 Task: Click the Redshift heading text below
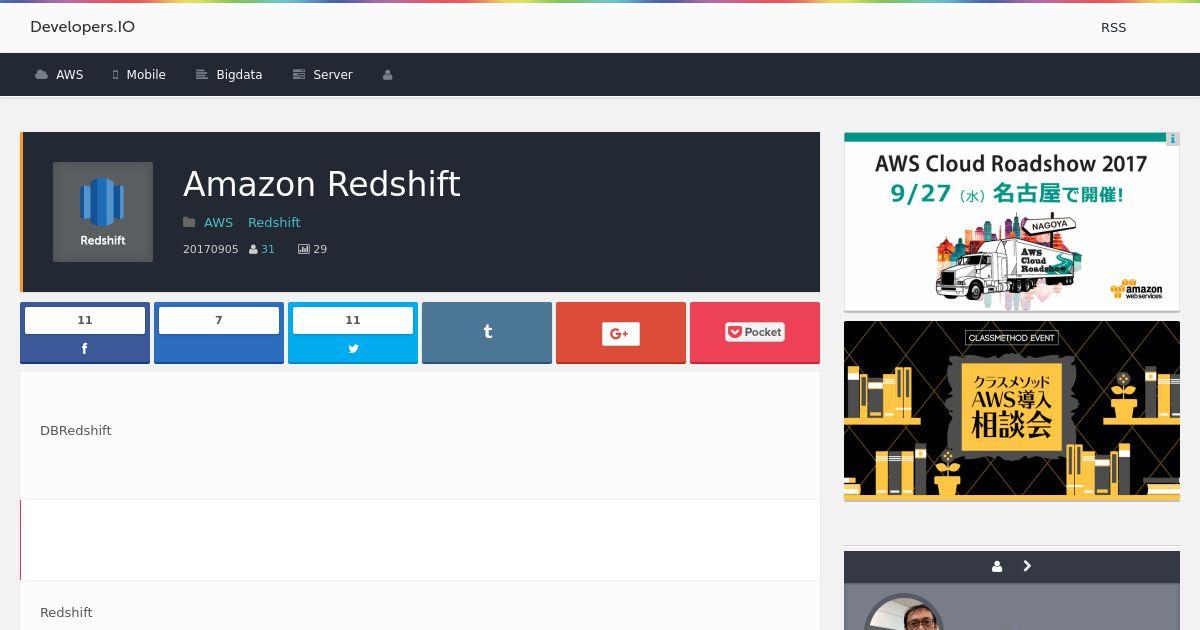66,612
